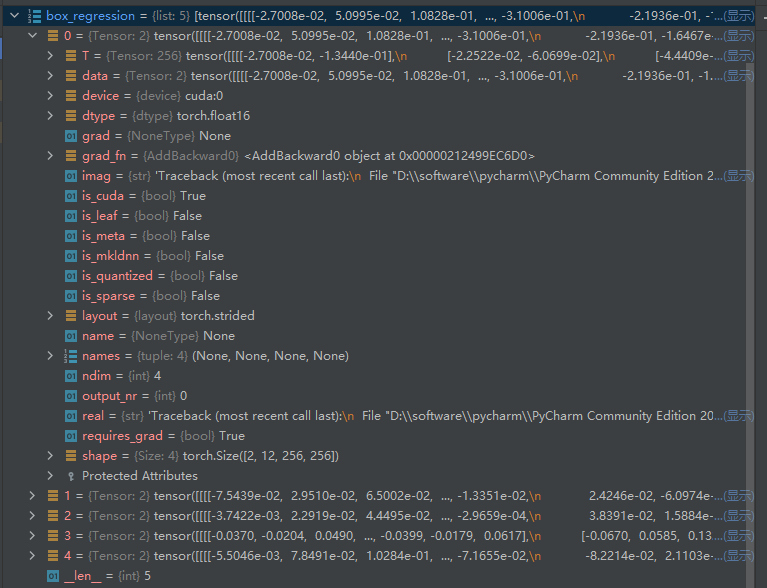Image resolution: width=767 pixels, height=588 pixels.
Task: Expand the data attribute row
Action: tap(50, 76)
